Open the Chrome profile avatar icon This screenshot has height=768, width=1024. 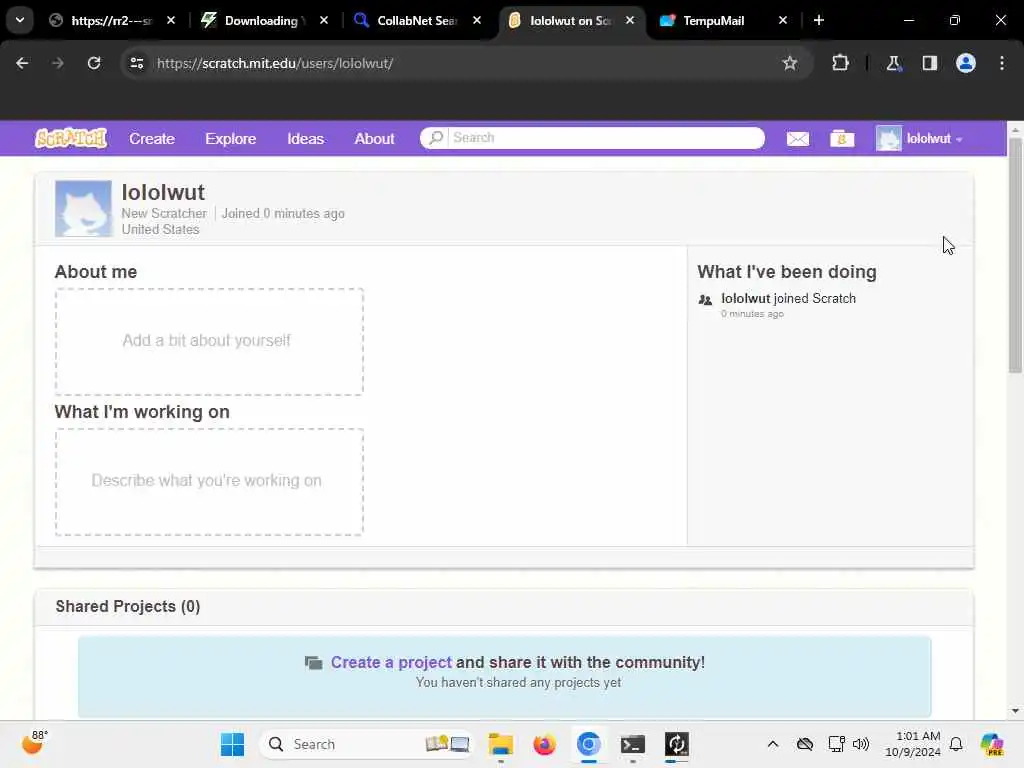[965, 63]
